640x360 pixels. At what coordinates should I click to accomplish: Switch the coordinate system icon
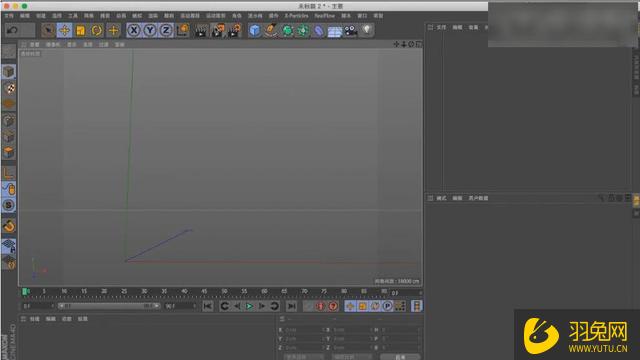point(182,30)
